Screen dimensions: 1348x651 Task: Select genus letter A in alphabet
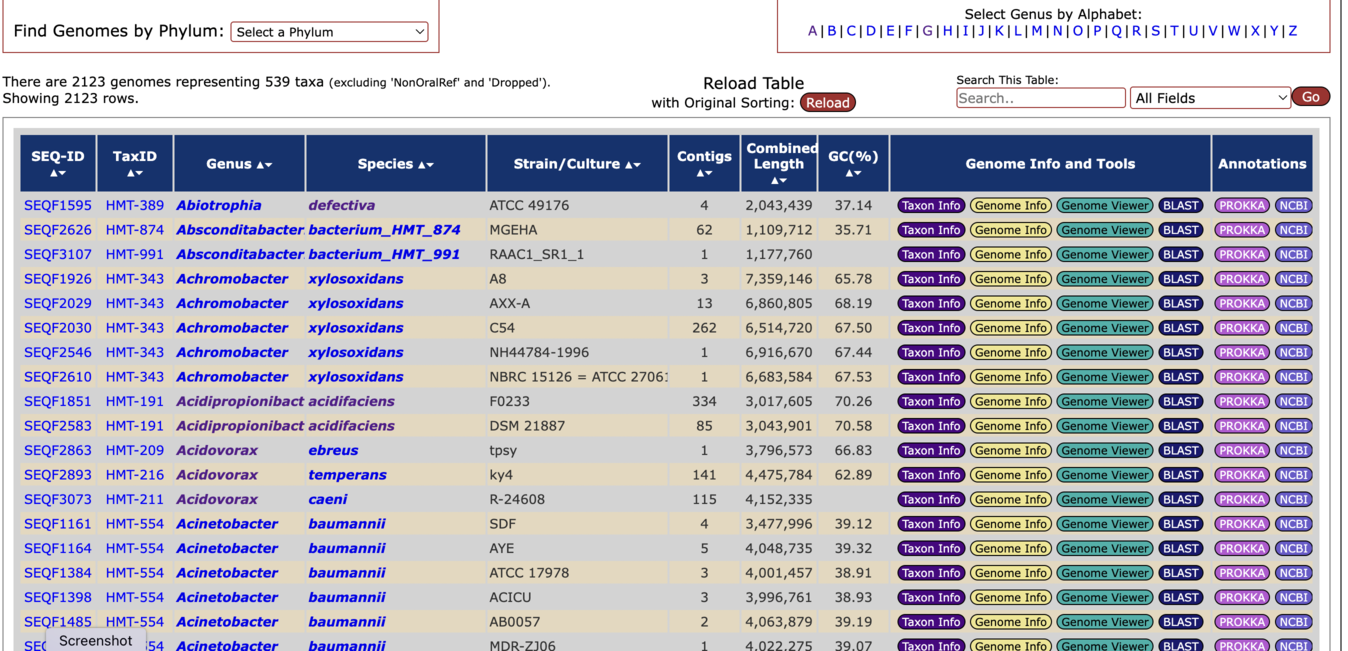[x=812, y=31]
